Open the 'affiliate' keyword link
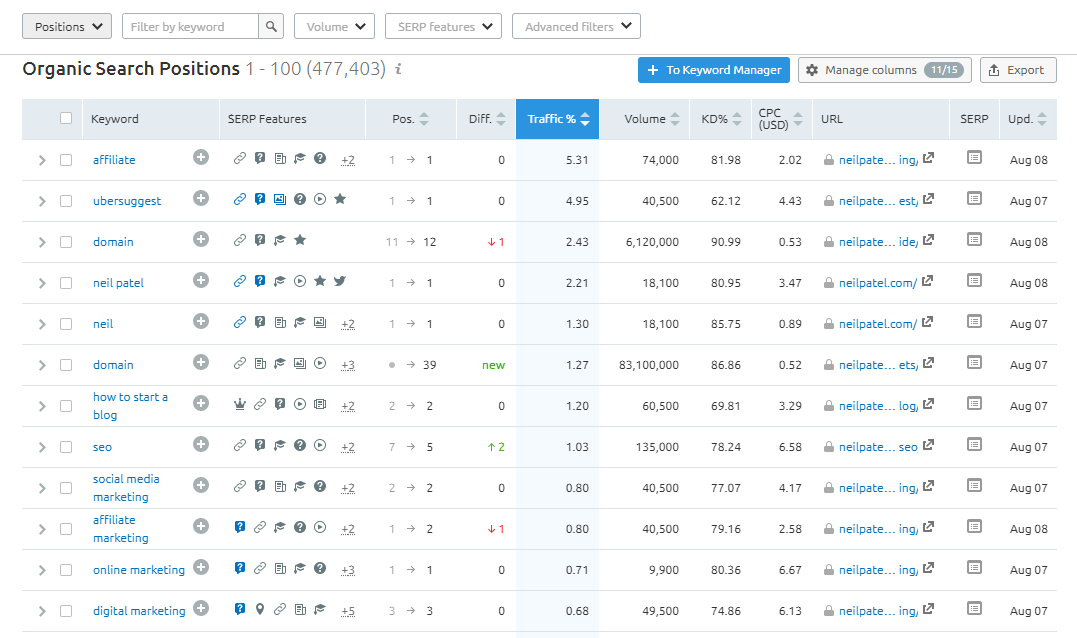Image resolution: width=1077 pixels, height=638 pixels. [114, 160]
